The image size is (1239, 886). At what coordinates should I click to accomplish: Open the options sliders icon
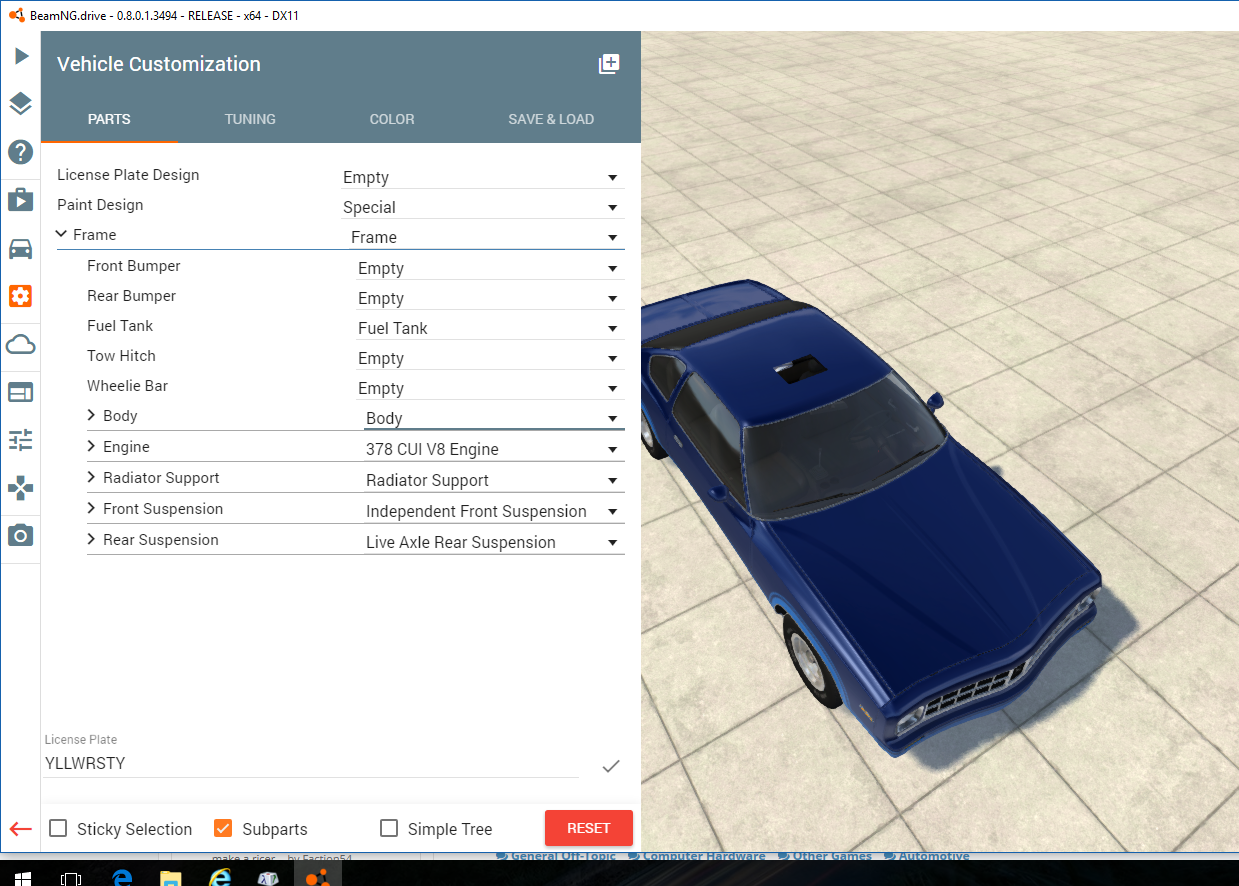click(x=21, y=440)
